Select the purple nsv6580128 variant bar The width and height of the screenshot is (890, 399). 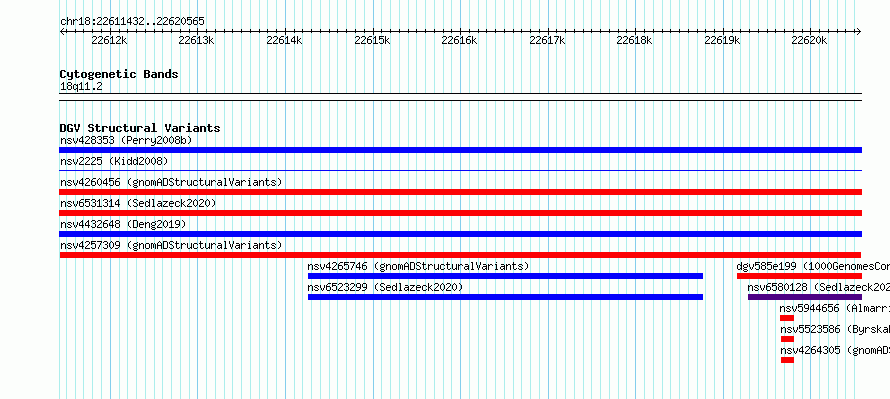[x=805, y=297]
